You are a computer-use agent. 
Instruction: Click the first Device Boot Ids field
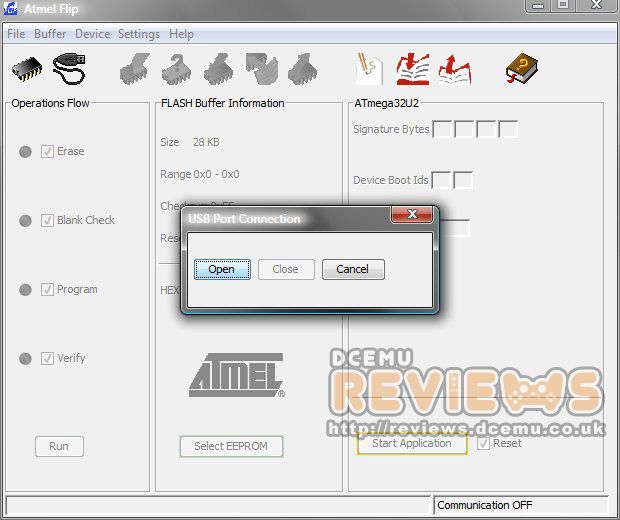coord(441,180)
